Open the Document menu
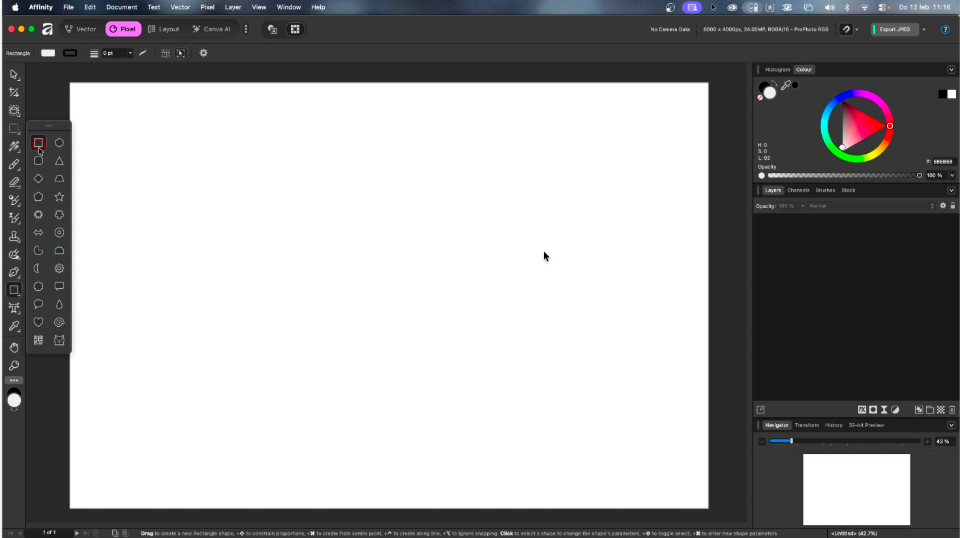960x538 pixels. tap(121, 7)
